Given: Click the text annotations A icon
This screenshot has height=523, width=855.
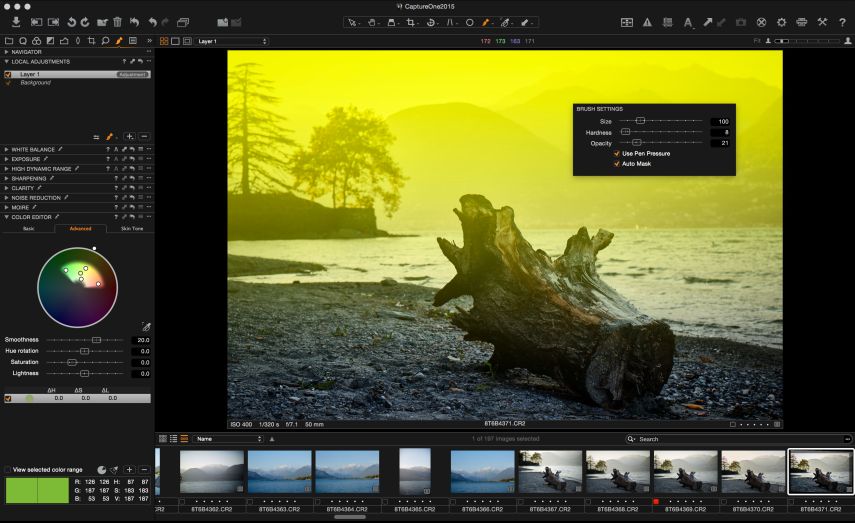Looking at the screenshot, I should [x=688, y=22].
